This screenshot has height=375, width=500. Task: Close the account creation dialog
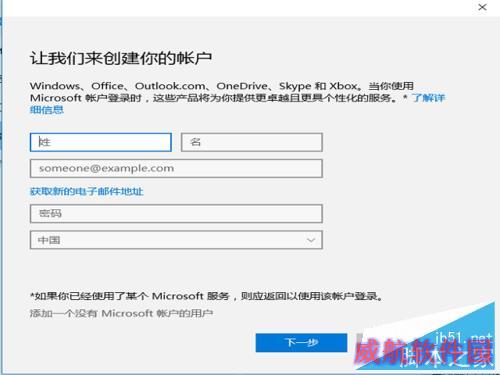point(482,7)
